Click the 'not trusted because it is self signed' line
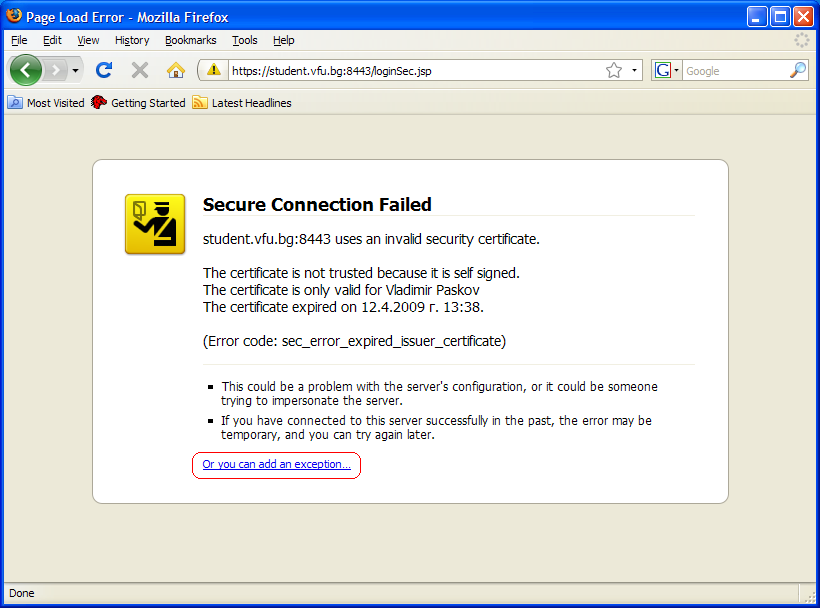 [361, 273]
